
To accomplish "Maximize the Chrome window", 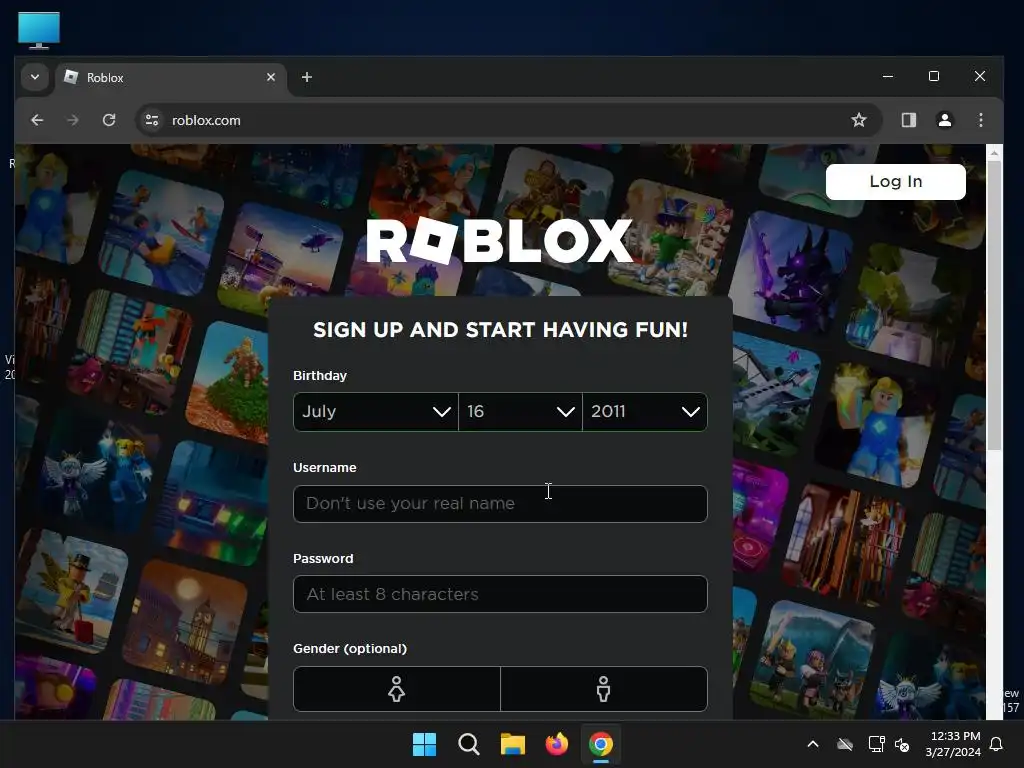I will (x=934, y=76).
